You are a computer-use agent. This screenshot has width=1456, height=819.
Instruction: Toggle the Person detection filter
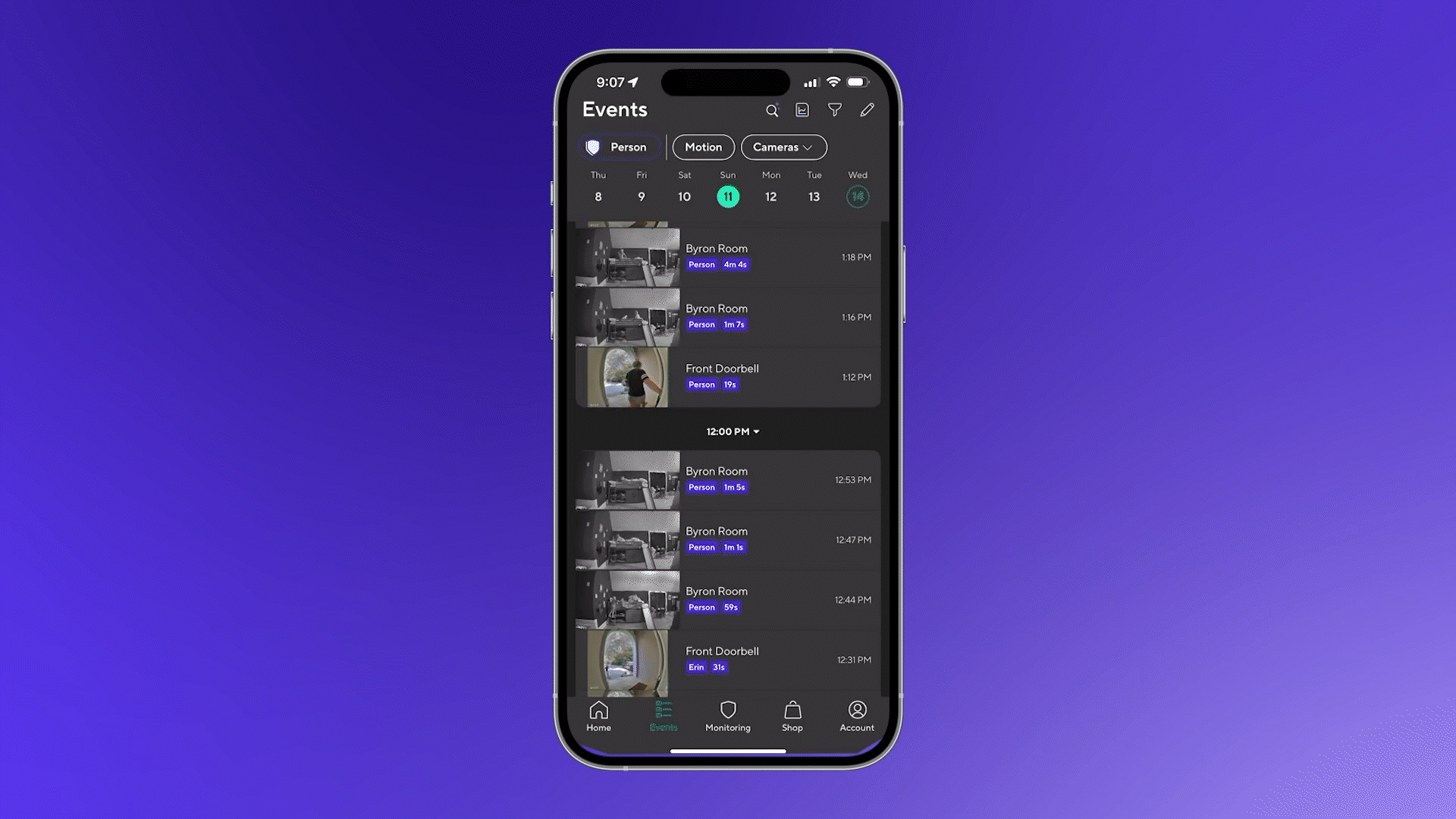tap(619, 147)
